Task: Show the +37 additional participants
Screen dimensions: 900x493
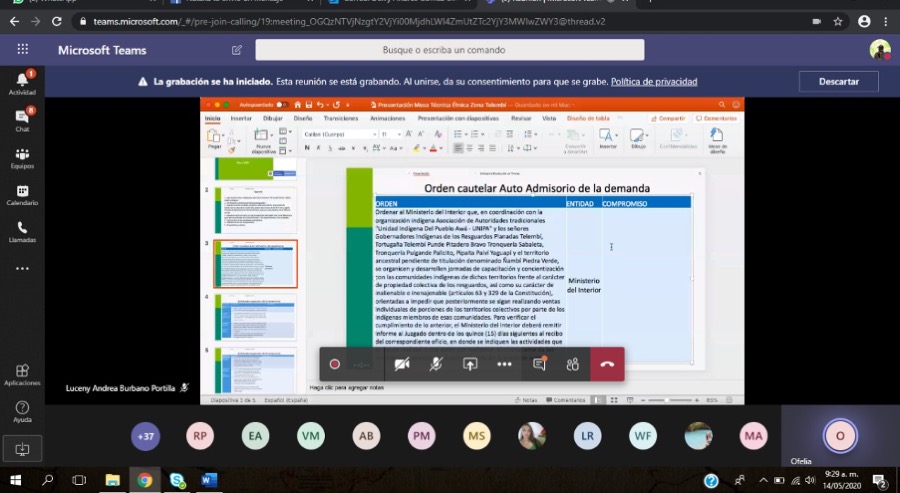Action: click(x=146, y=435)
